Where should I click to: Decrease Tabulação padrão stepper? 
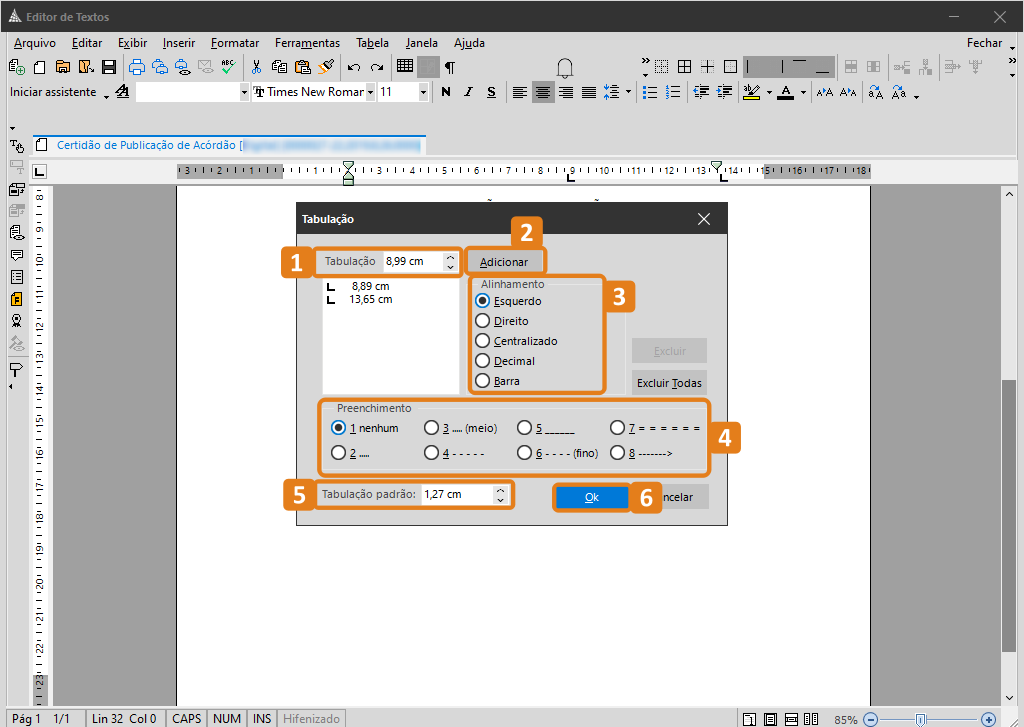tap(500, 499)
